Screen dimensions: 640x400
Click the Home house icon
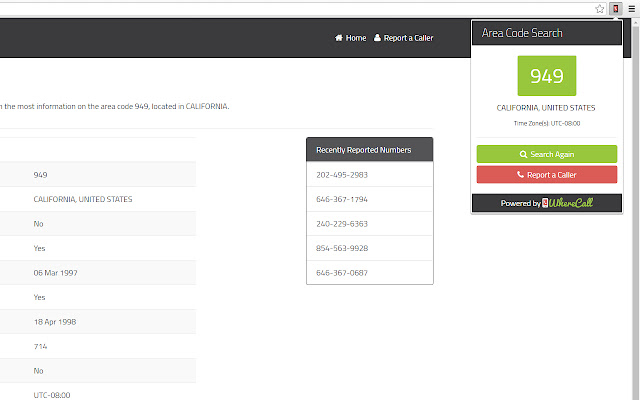[x=339, y=38]
